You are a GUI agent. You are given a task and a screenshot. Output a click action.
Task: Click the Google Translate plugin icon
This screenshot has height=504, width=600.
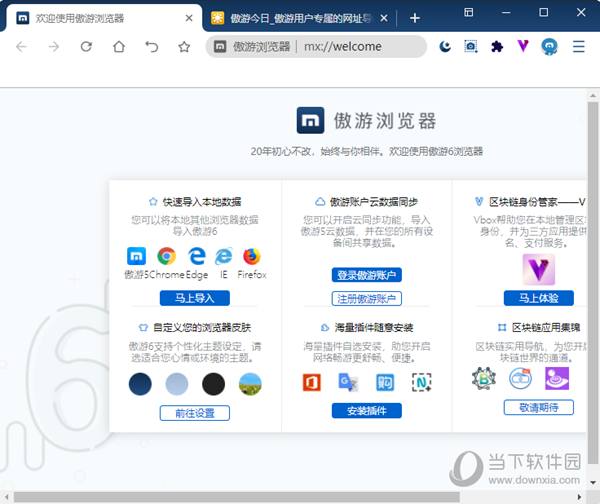348,383
